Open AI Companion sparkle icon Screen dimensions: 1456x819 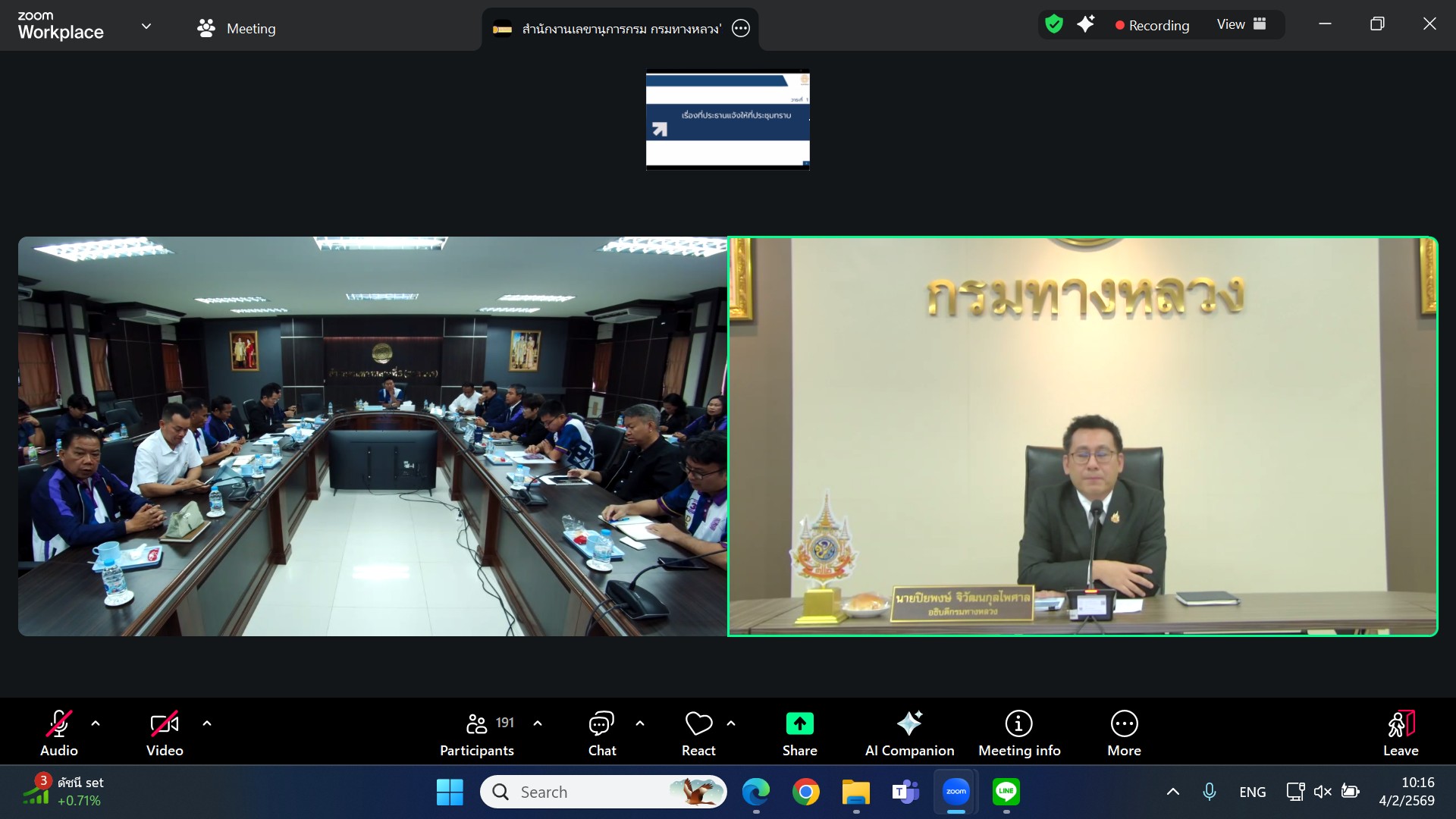point(909,723)
